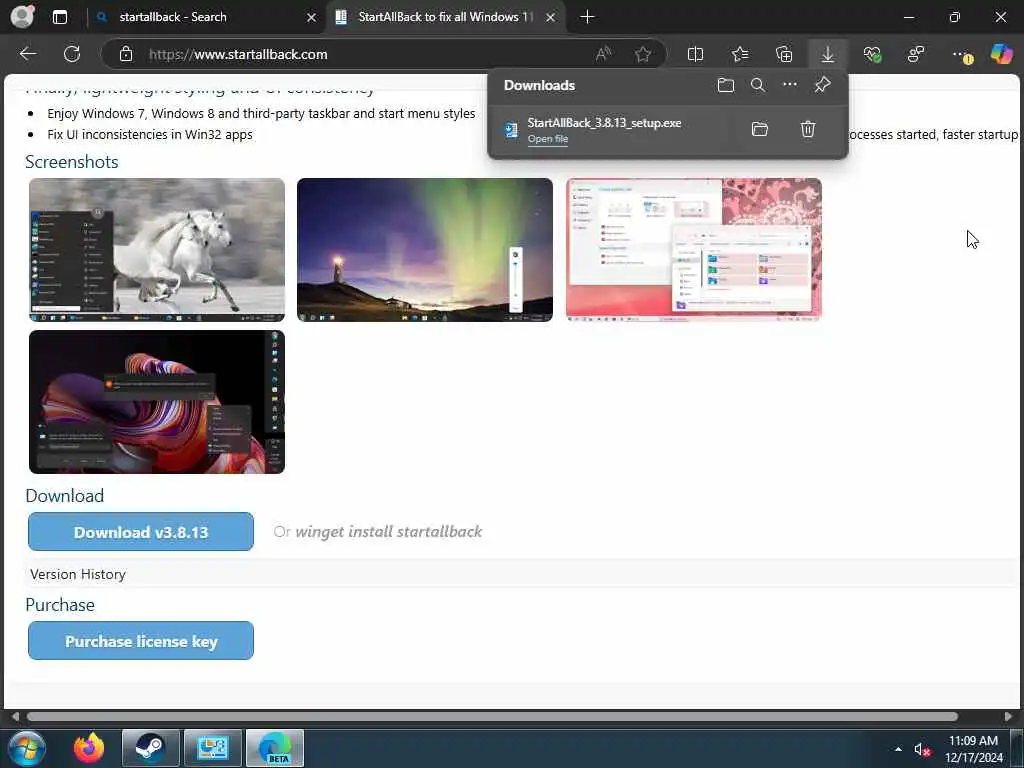
Task: Open Settings and more ellipsis
Action: click(x=961, y=55)
